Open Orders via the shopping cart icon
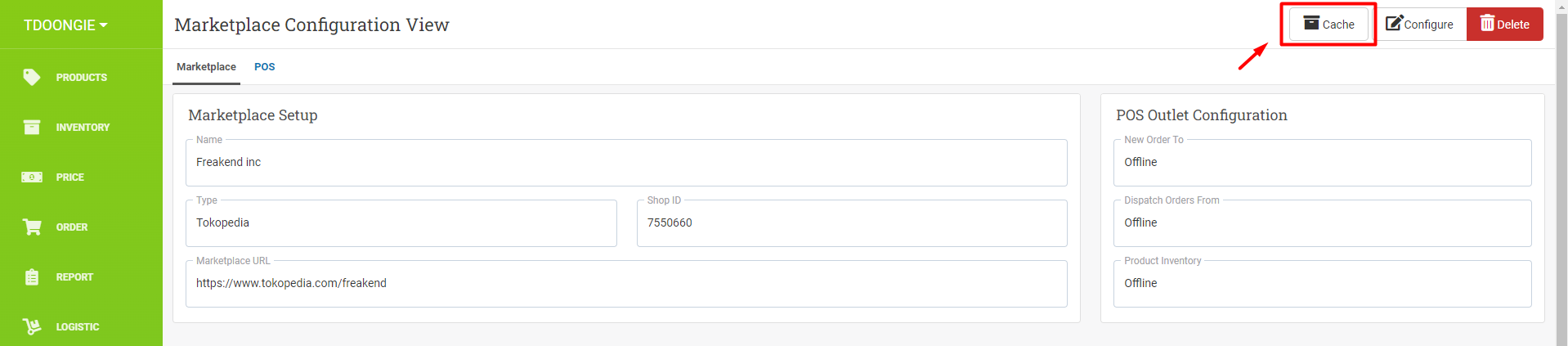This screenshot has height=346, width=1568. click(32, 227)
